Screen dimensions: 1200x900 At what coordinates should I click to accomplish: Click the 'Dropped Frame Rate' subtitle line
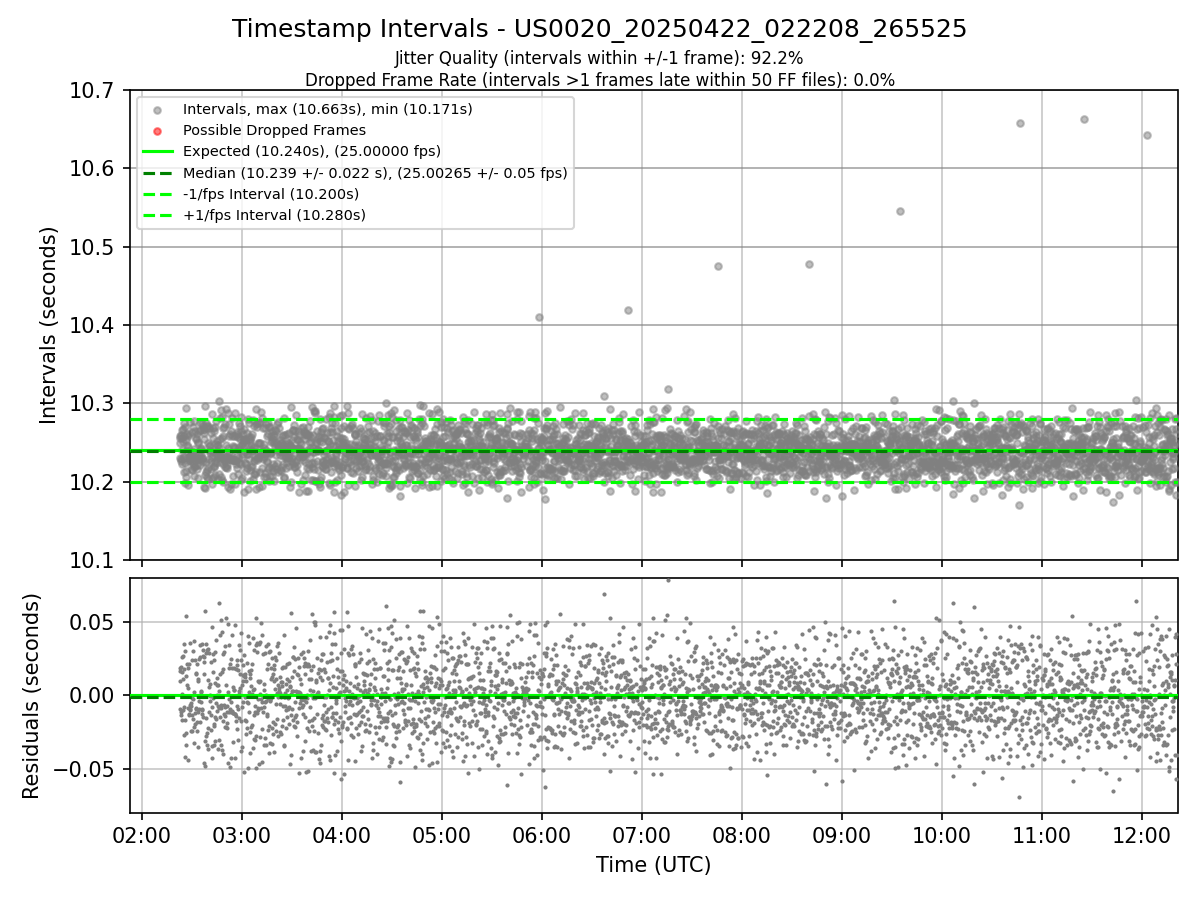[599, 79]
